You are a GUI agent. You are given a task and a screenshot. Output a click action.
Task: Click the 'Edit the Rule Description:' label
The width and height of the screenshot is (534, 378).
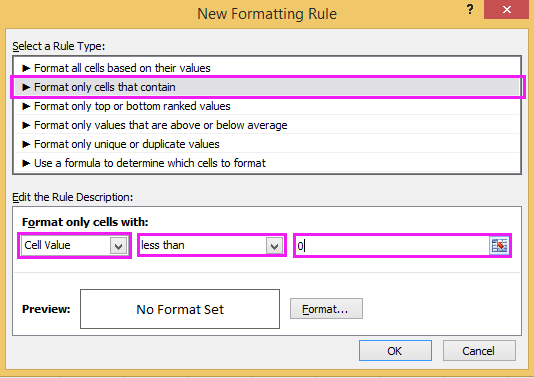73,197
